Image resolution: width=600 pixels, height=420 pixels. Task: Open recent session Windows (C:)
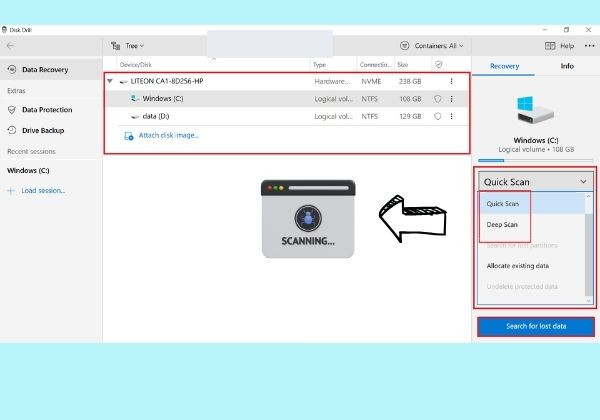click(x=28, y=171)
